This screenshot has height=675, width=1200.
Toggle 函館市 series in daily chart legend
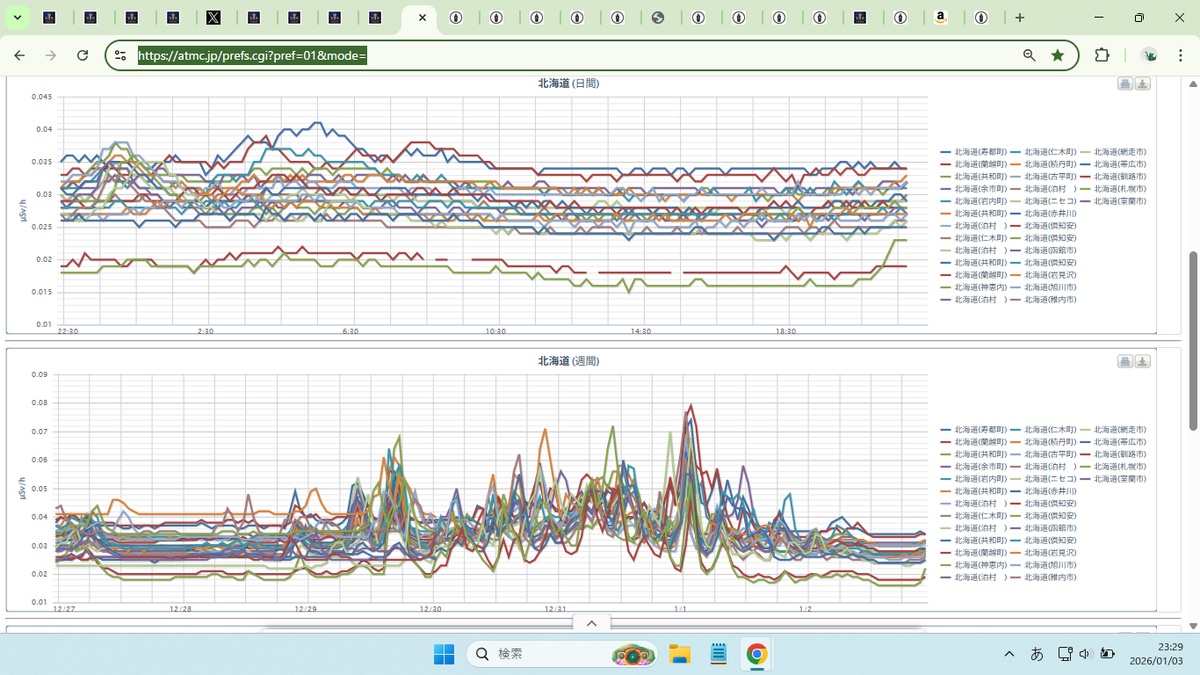click(x=1043, y=250)
